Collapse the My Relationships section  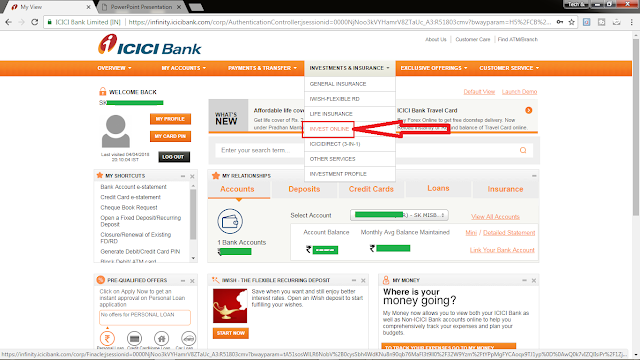[x=534, y=176]
